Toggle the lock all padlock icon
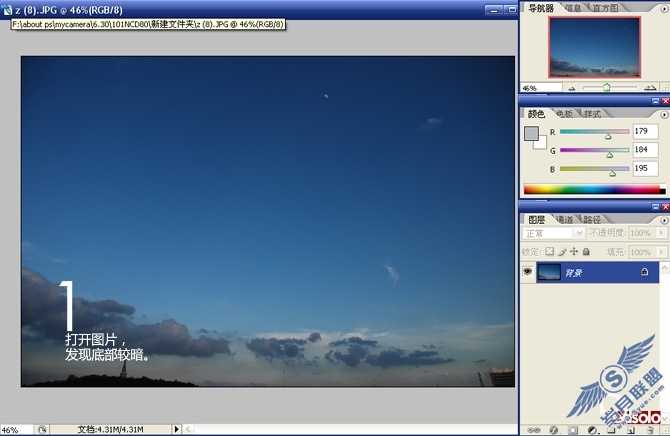The image size is (670, 436). 586,251
